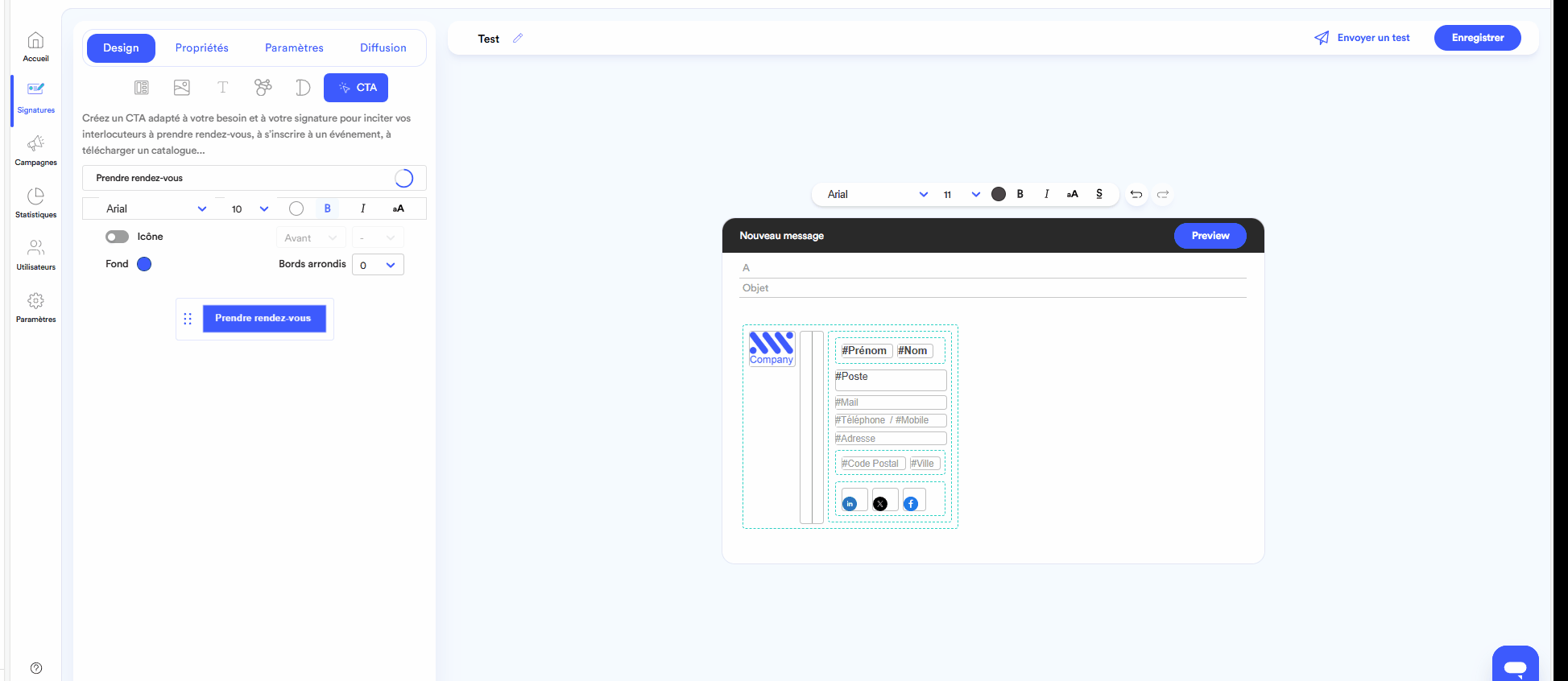This screenshot has height=681, width=1568.
Task: Select the image design tool icon
Action: (182, 88)
